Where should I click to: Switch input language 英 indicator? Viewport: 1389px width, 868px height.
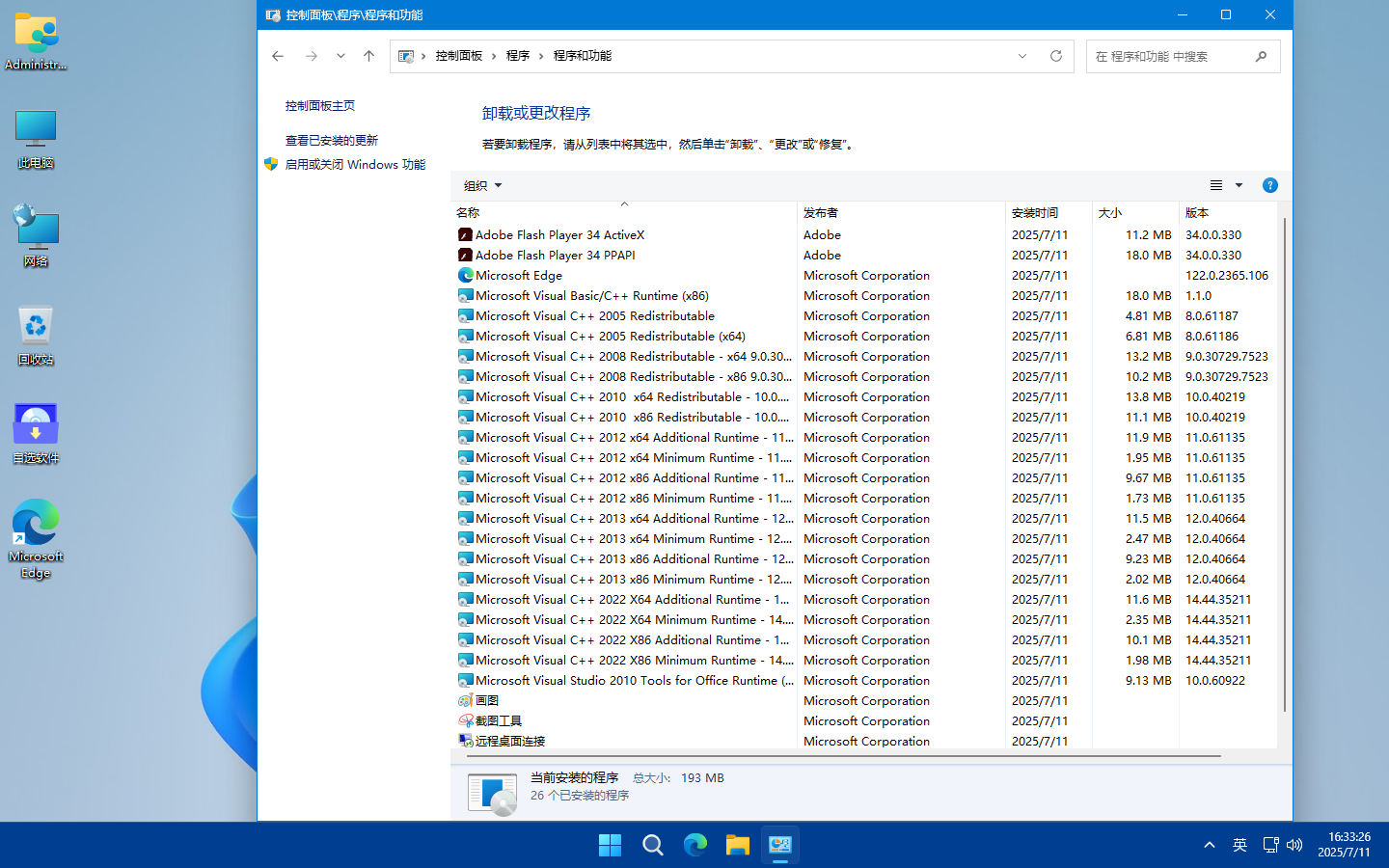tap(1239, 845)
